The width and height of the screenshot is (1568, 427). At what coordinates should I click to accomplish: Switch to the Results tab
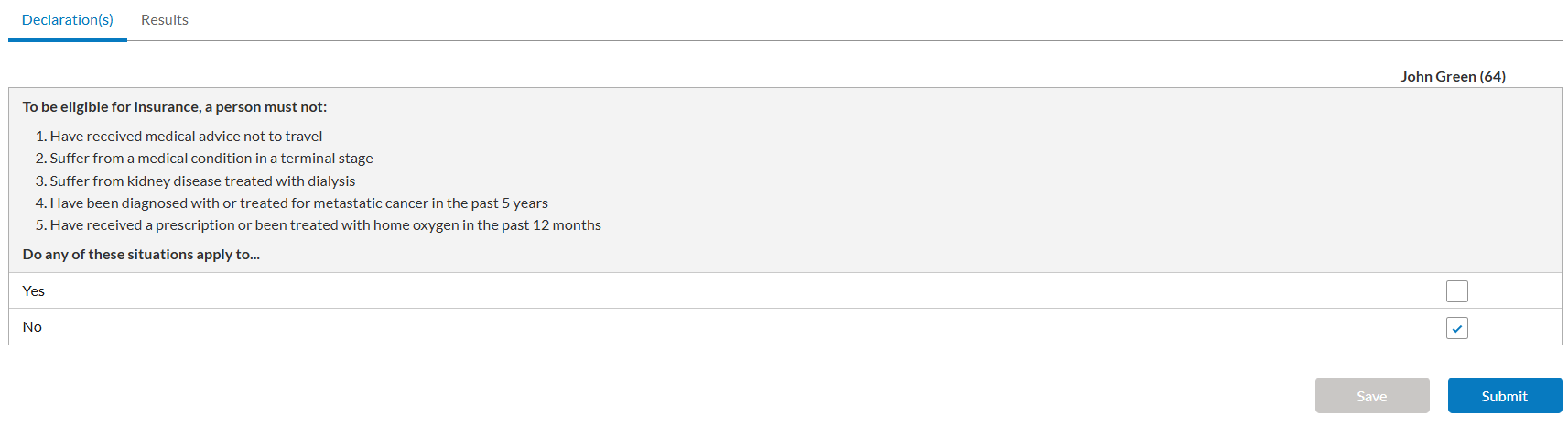[165, 20]
